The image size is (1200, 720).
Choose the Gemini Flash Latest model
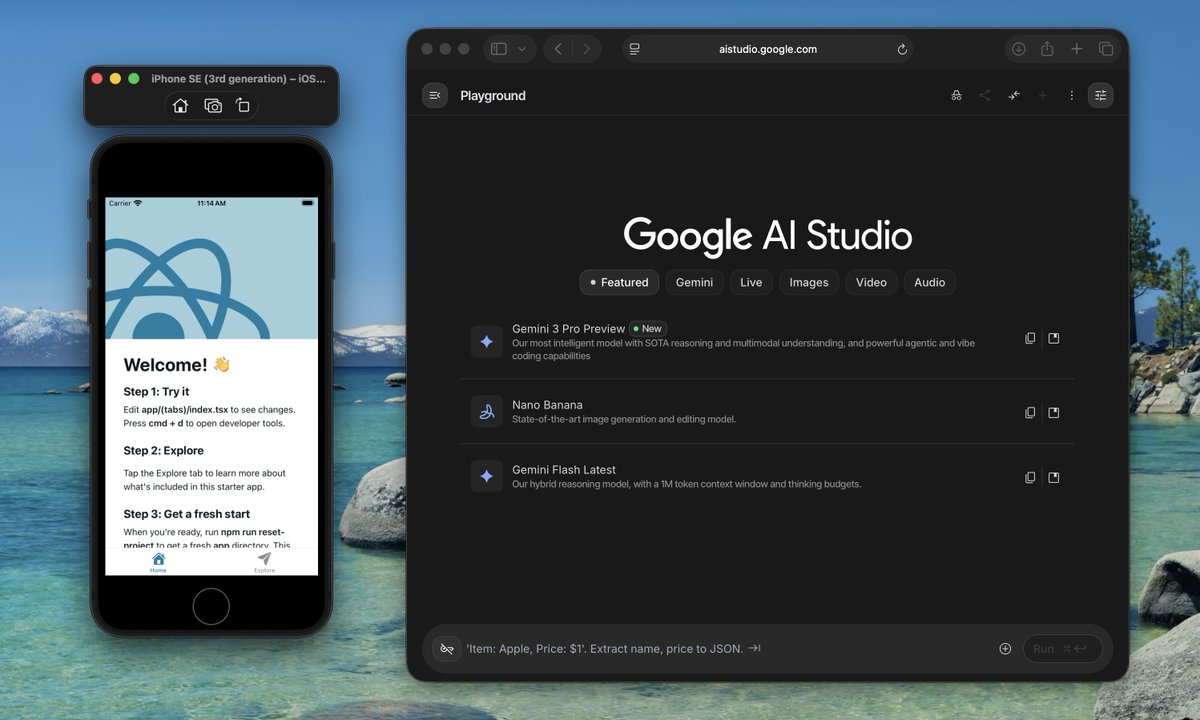click(x=767, y=476)
